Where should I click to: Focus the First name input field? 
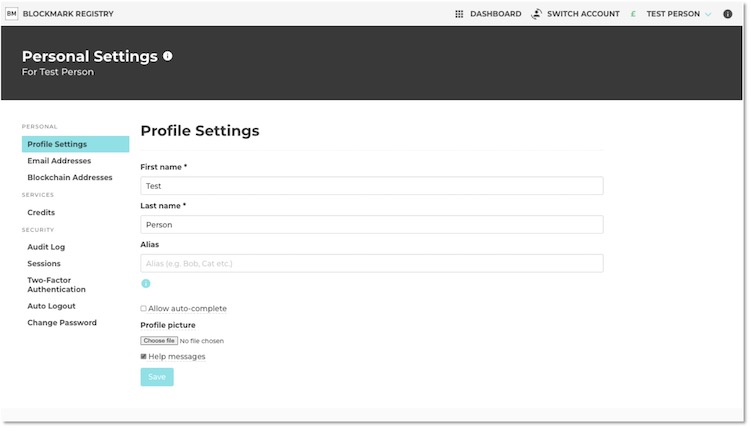pyautogui.click(x=371, y=186)
